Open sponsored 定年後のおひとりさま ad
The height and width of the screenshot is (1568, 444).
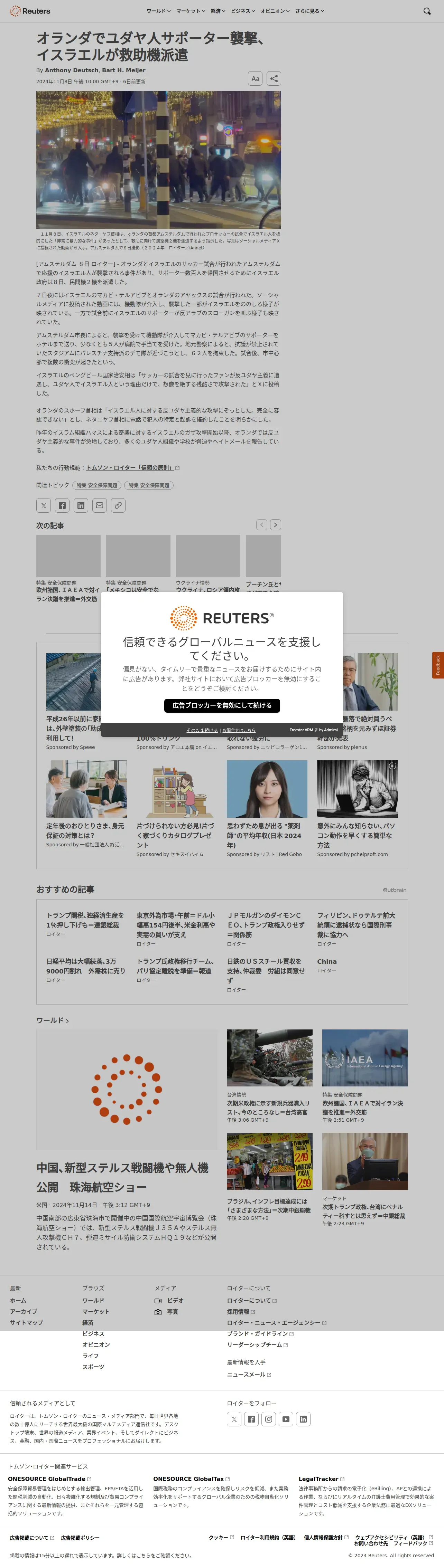(x=86, y=804)
